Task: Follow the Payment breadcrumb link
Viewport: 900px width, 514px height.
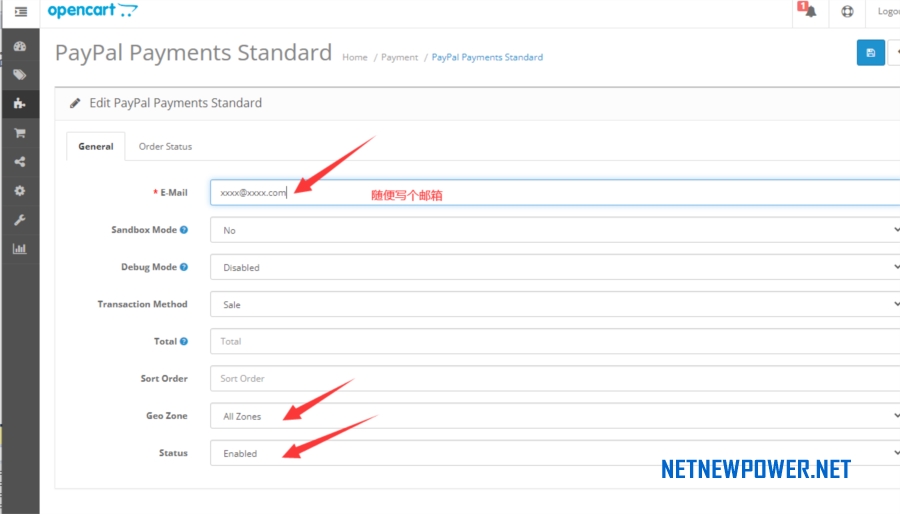Action: 399,57
